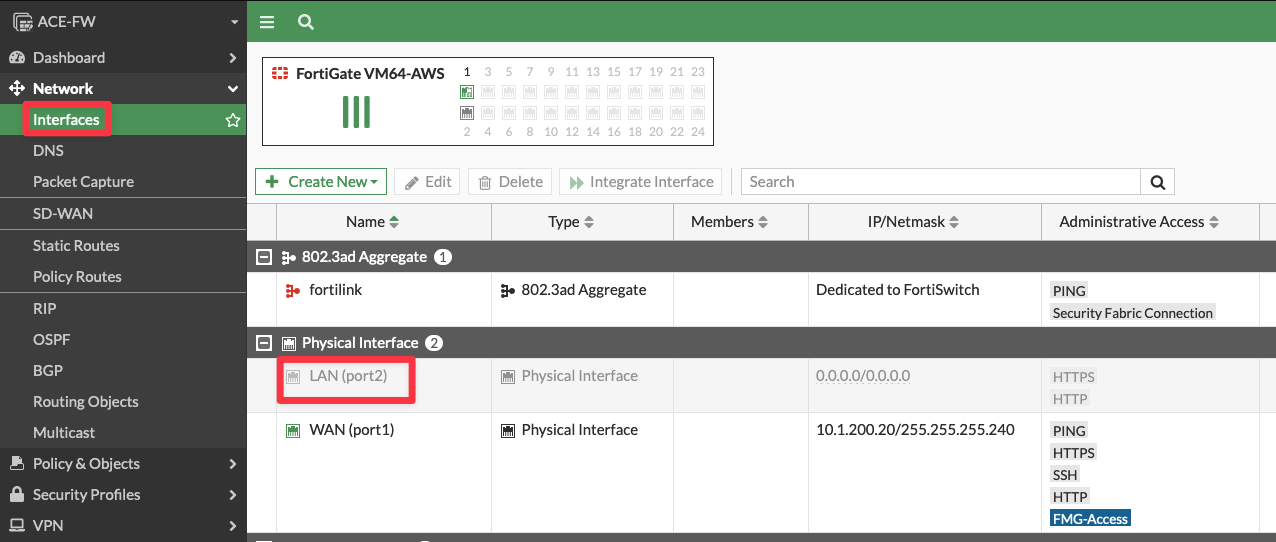The height and width of the screenshot is (542, 1276).
Task: Select Interfaces in the sidebar
Action: click(x=66, y=120)
